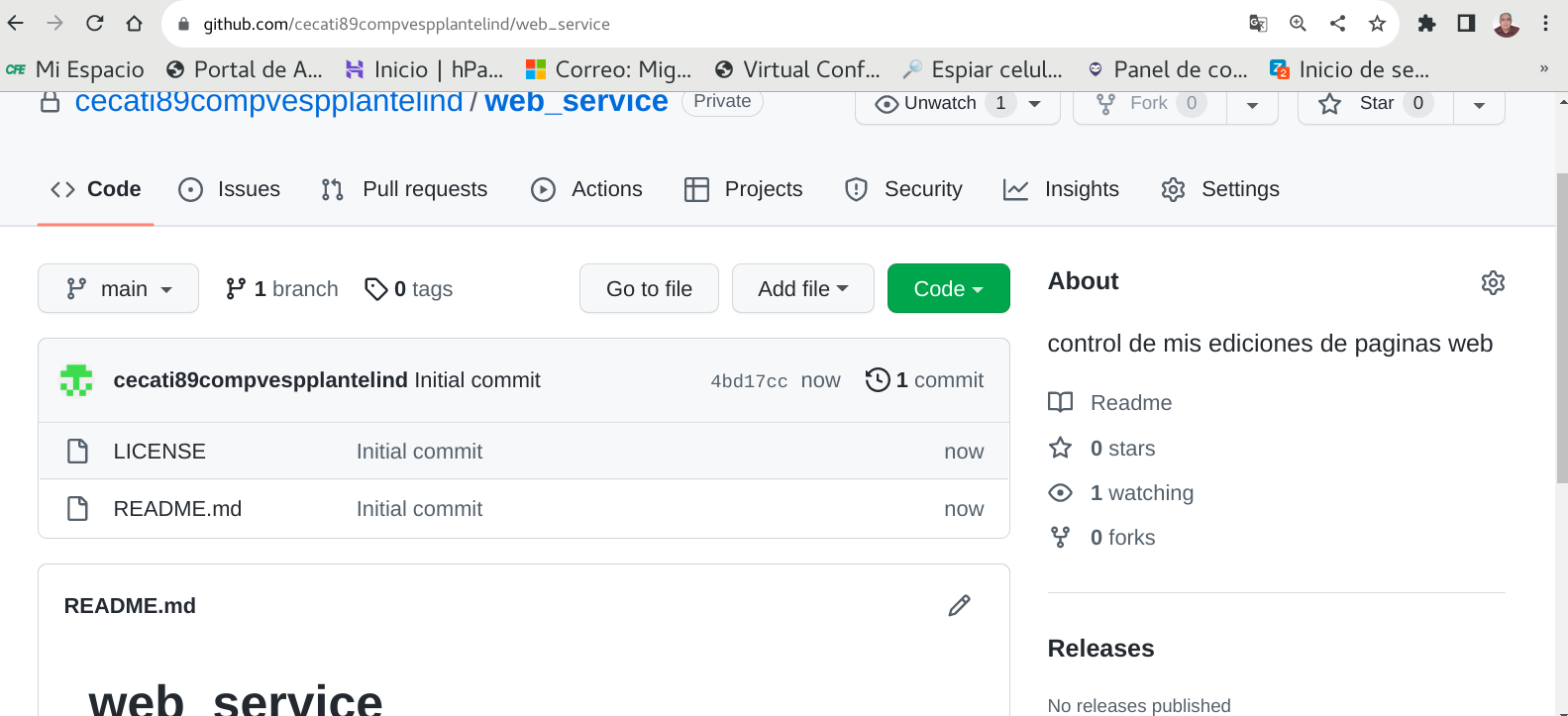Click the cecati89compvespplantelind avatar identicon
The image size is (1568, 716).
[76, 380]
